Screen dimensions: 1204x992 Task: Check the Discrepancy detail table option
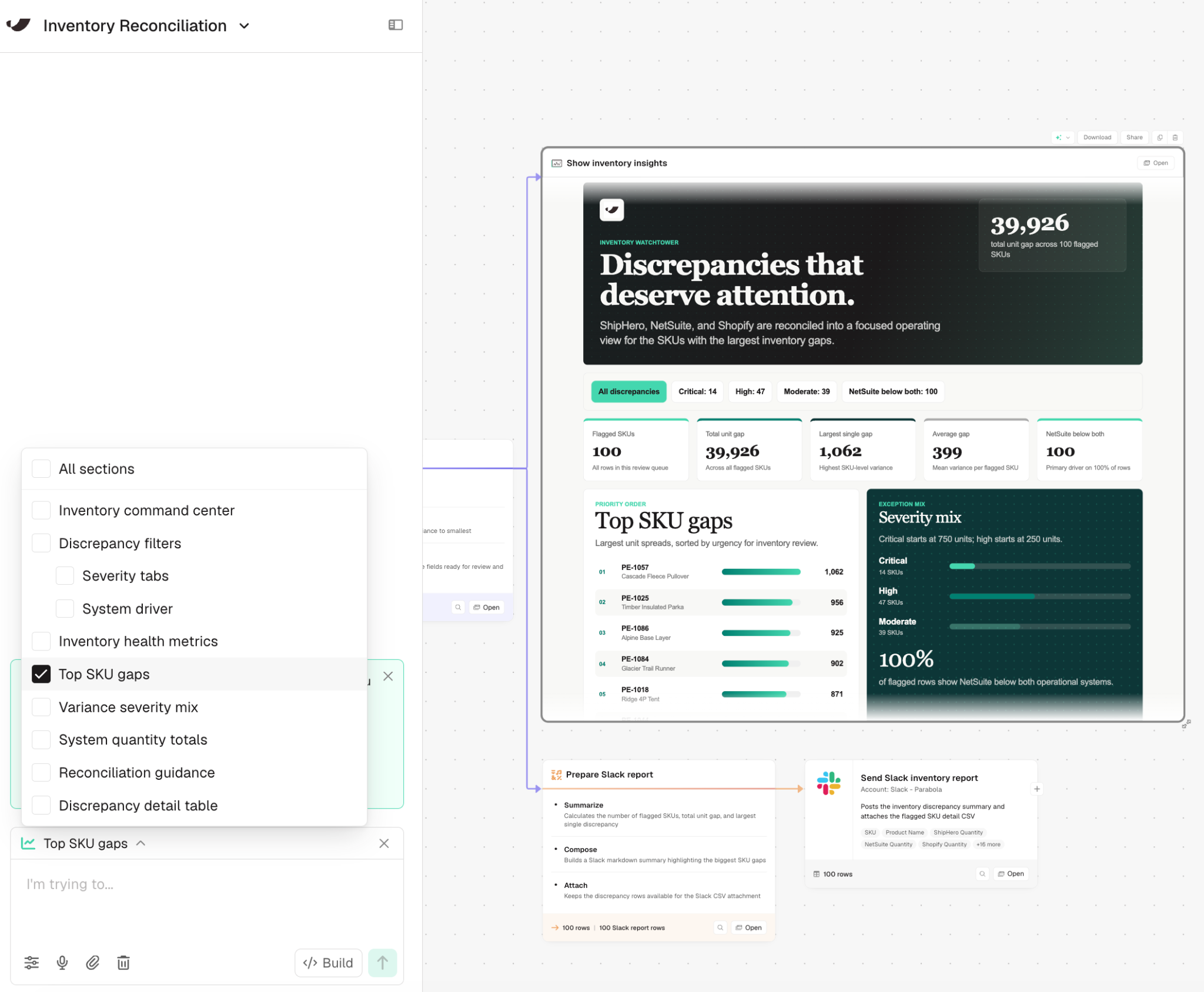(41, 805)
